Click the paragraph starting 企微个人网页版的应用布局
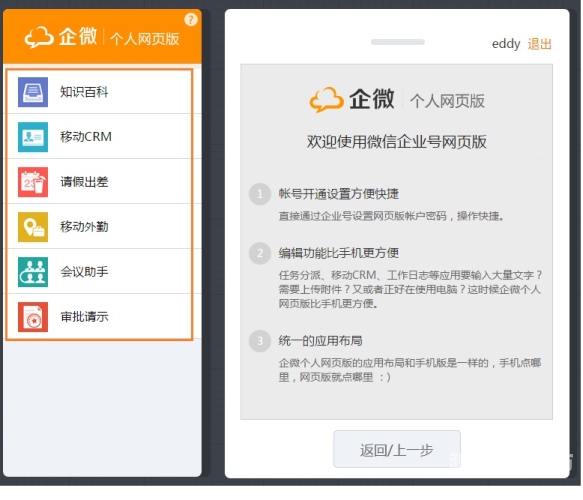 (410, 370)
